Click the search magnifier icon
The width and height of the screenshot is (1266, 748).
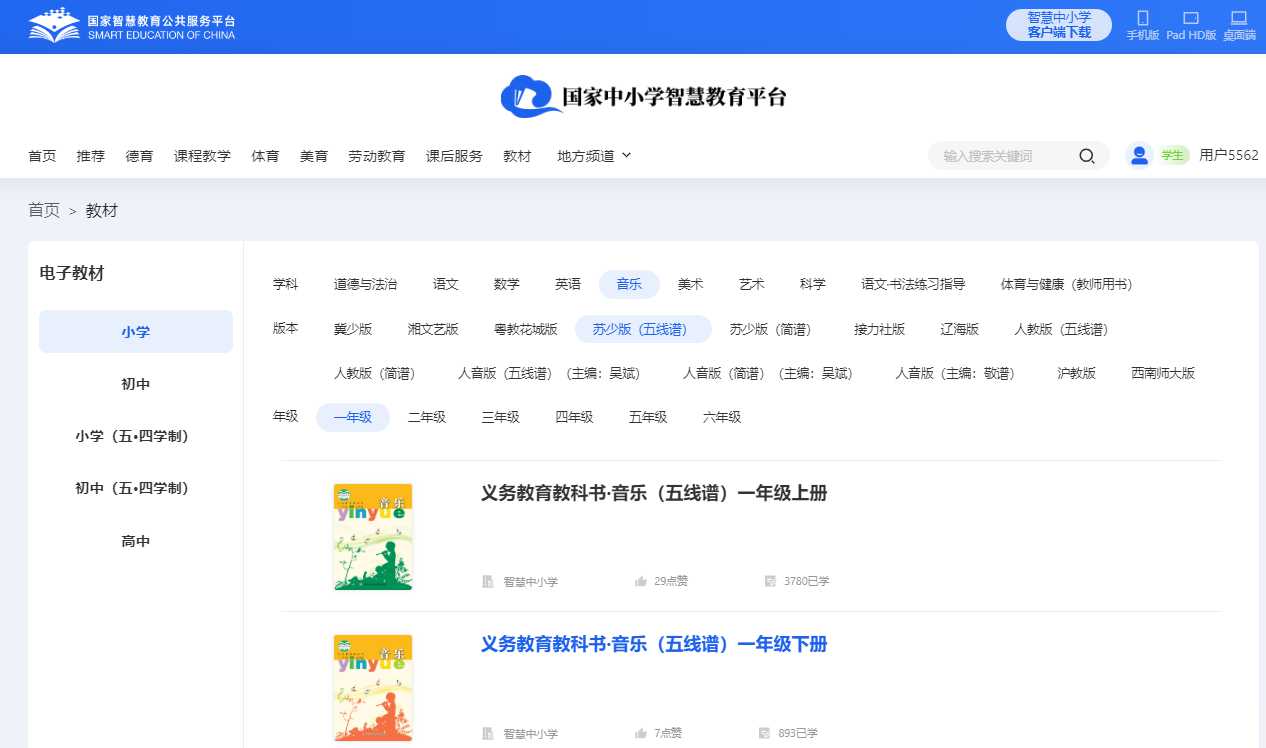(x=1087, y=156)
